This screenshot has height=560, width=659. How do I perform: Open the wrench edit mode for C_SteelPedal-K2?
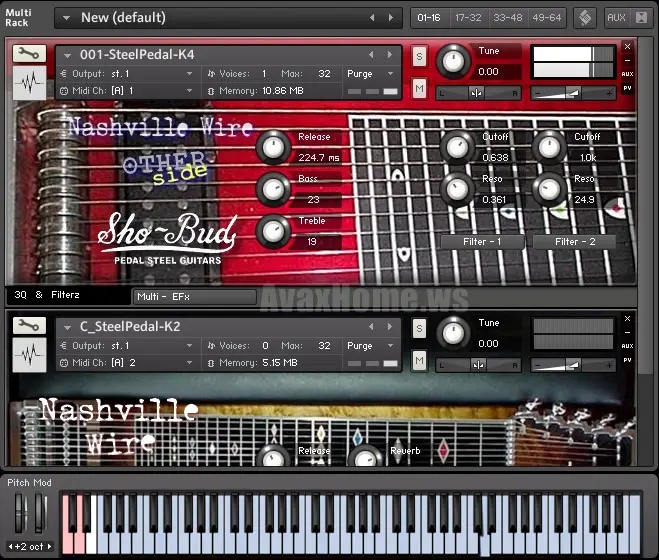point(29,325)
